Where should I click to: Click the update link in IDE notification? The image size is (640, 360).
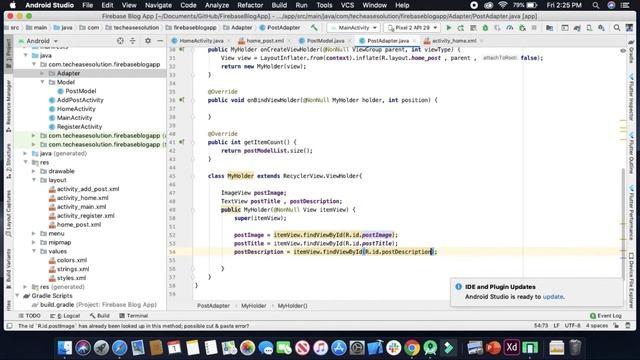[553, 297]
